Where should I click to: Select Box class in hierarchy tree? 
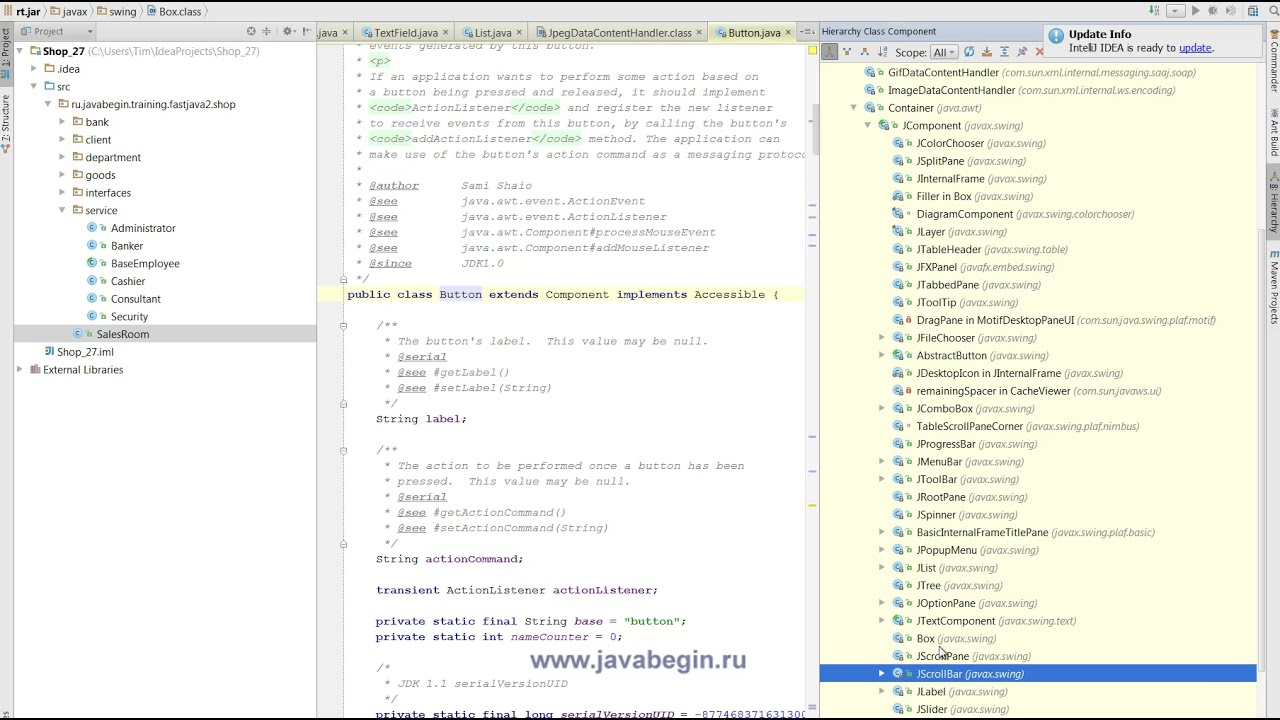point(926,639)
